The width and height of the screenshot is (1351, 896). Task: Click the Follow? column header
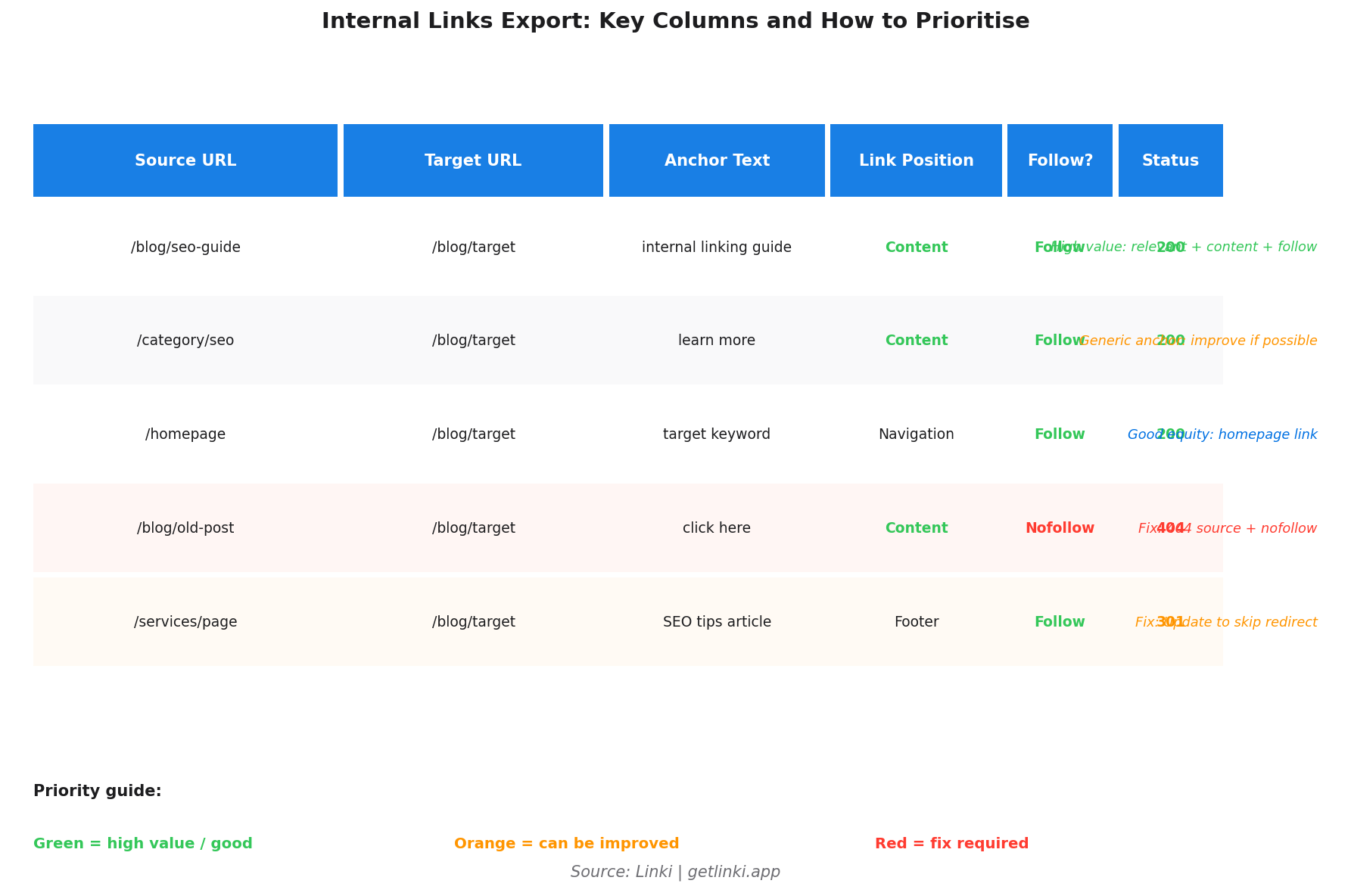point(1060,160)
